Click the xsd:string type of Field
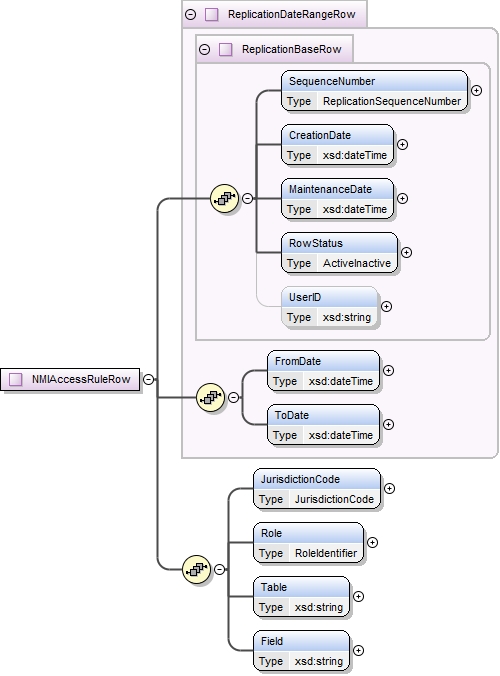Image resolution: width=500 pixels, height=676 pixels. point(319,661)
